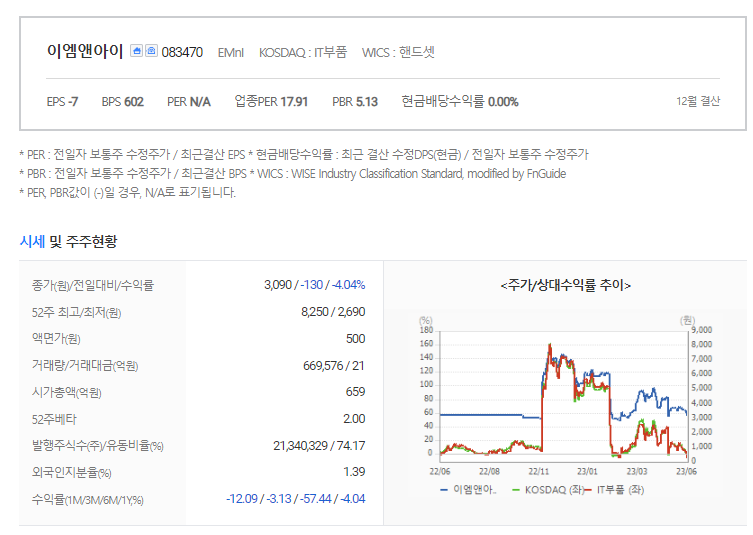Viewport: 753px width, 535px height.
Task: Select the 업종PER 17.91 value
Action: (271, 102)
